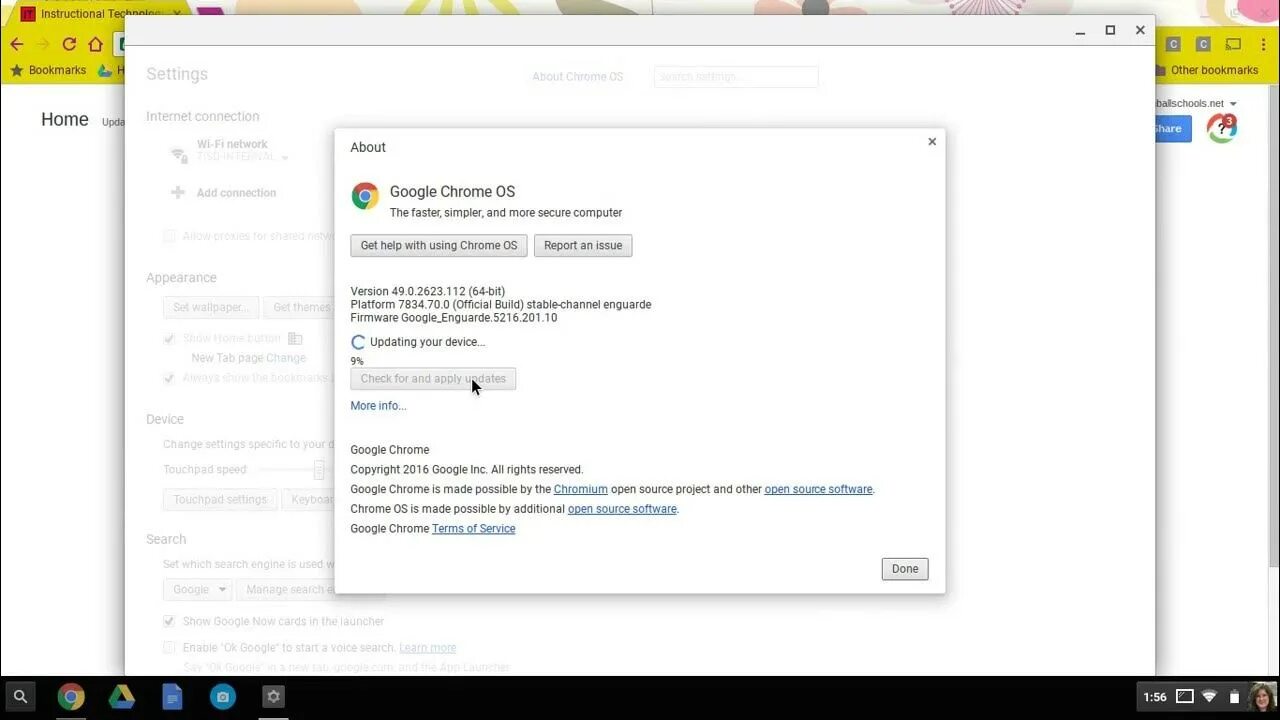This screenshot has width=1280, height=720.
Task: Click the first C extension icon
Action: coord(1173,44)
